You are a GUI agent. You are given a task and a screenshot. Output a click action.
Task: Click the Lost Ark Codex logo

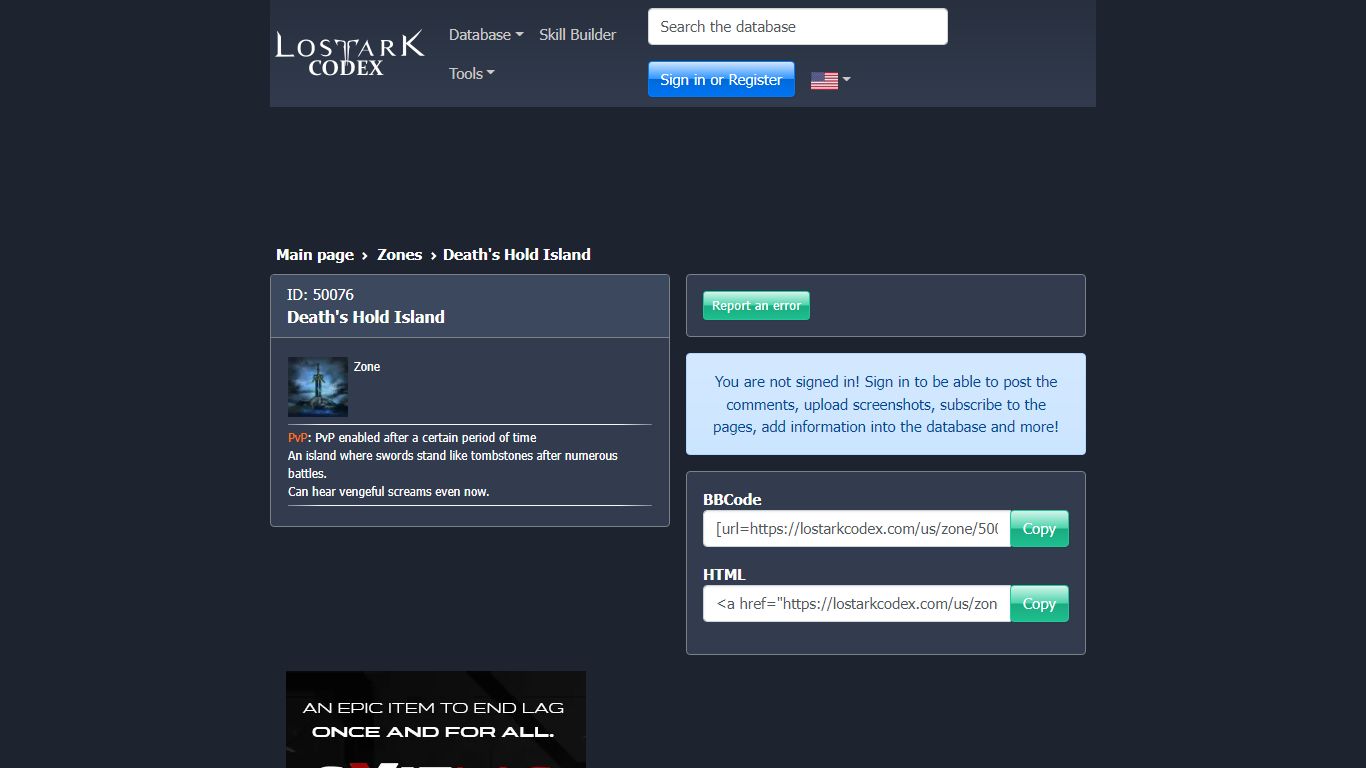click(350, 54)
